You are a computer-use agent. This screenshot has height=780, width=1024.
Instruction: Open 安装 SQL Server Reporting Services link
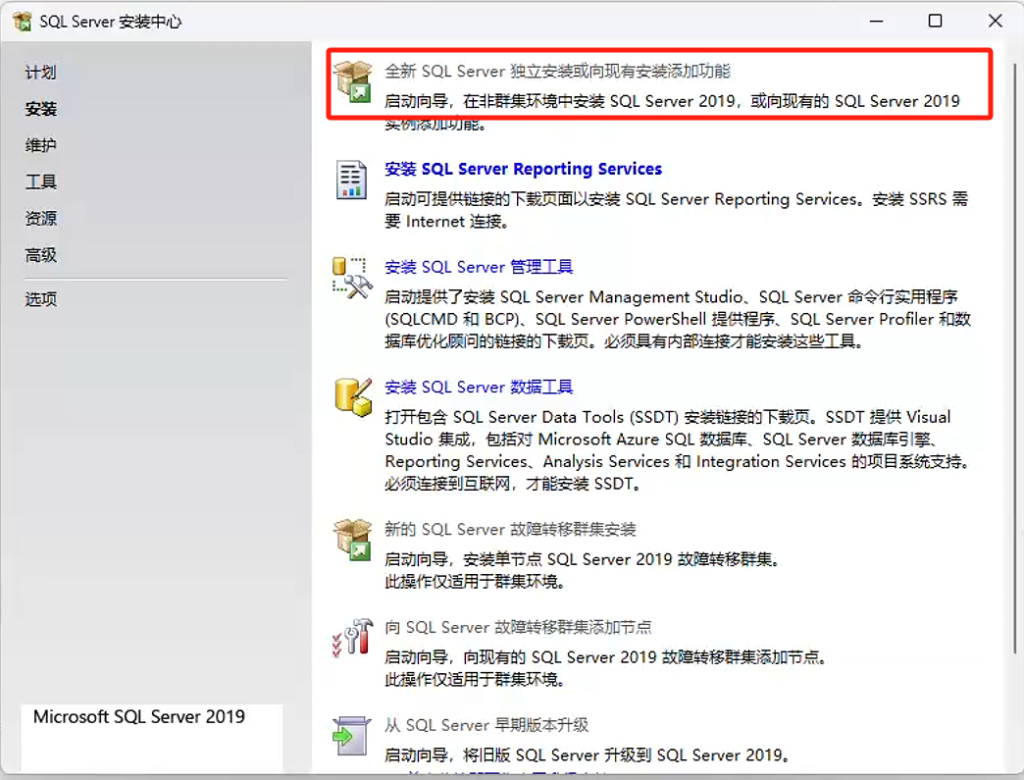coord(523,169)
